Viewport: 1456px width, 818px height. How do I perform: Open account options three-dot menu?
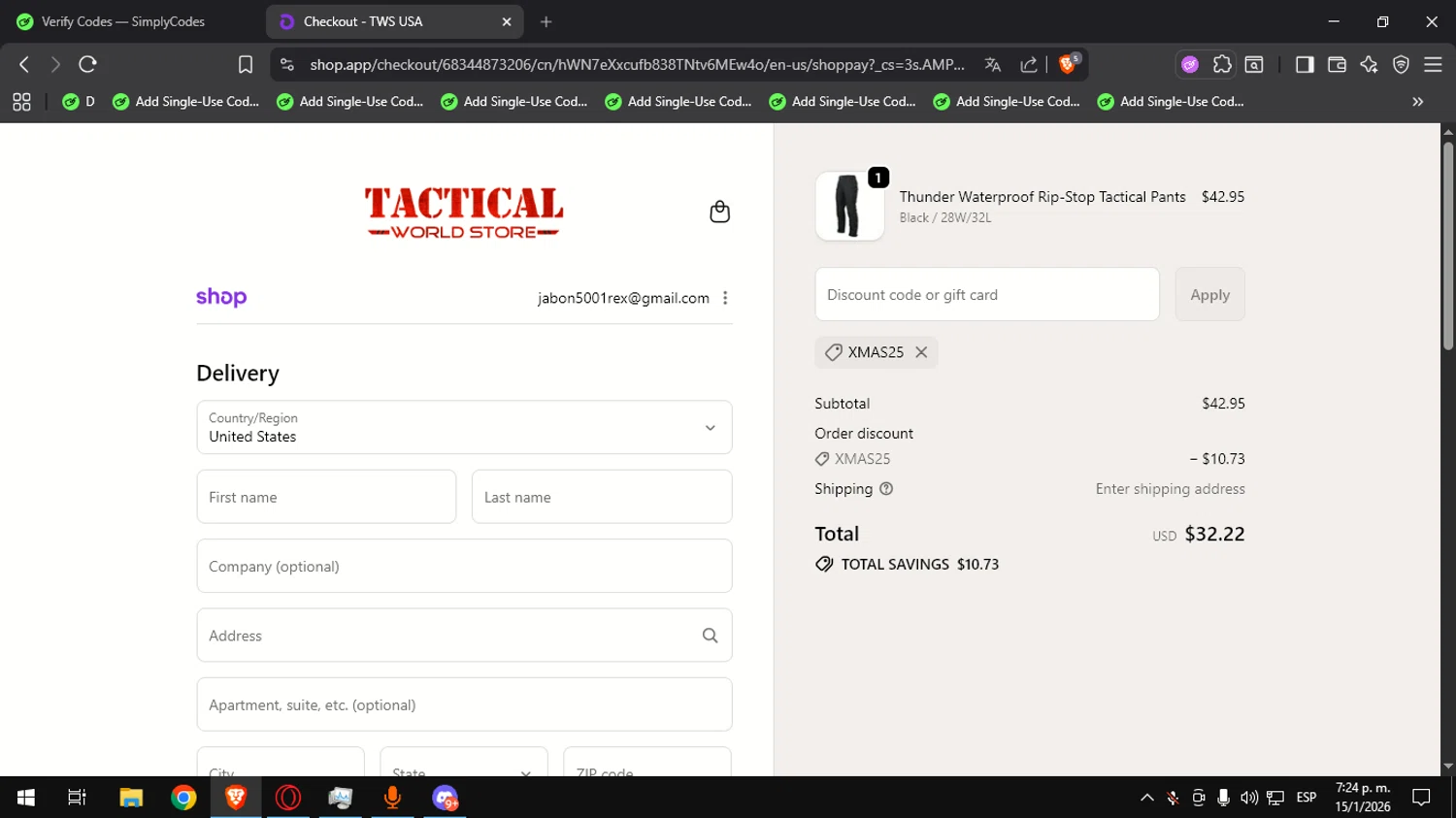coord(725,298)
